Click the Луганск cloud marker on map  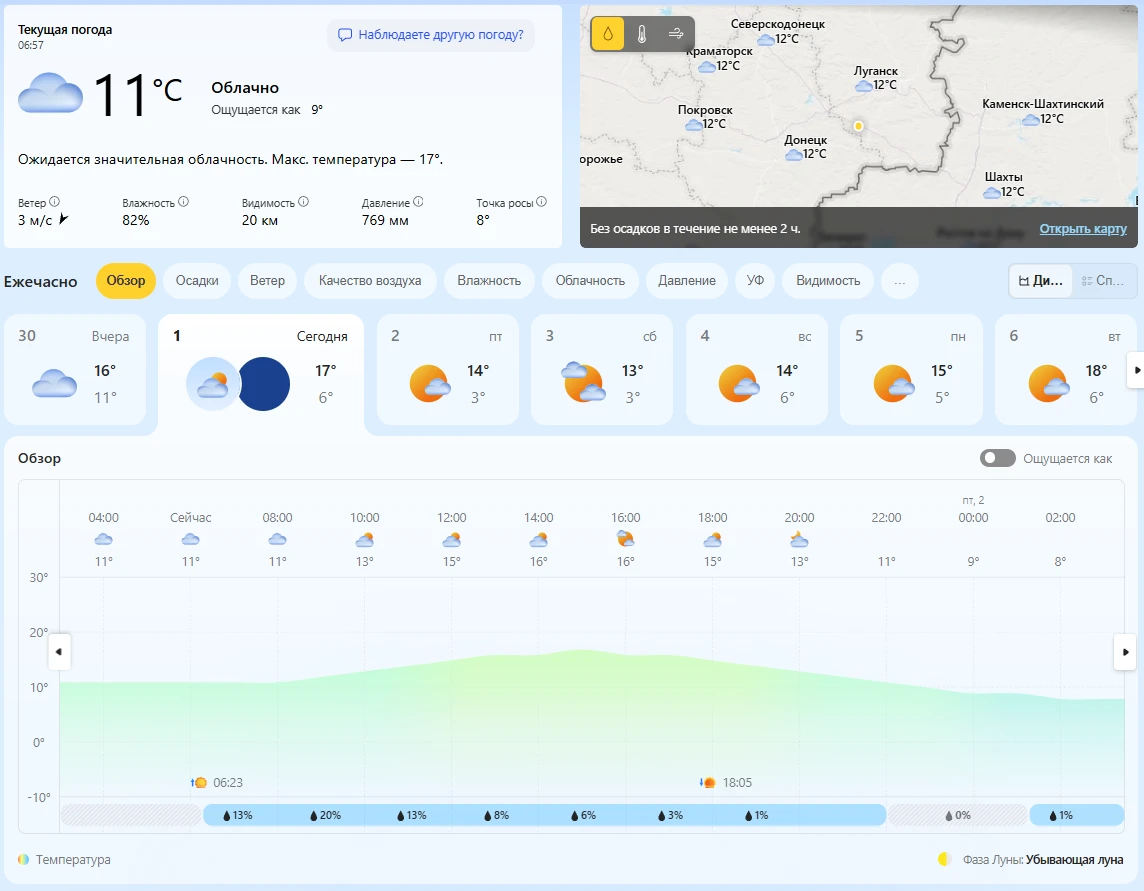tap(864, 85)
